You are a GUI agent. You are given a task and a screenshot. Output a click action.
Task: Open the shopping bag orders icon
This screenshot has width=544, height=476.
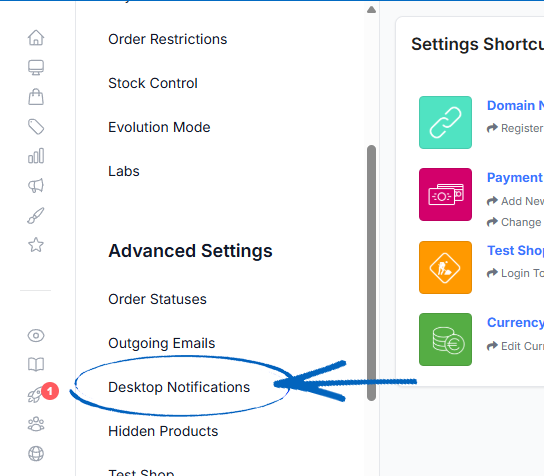[36, 97]
